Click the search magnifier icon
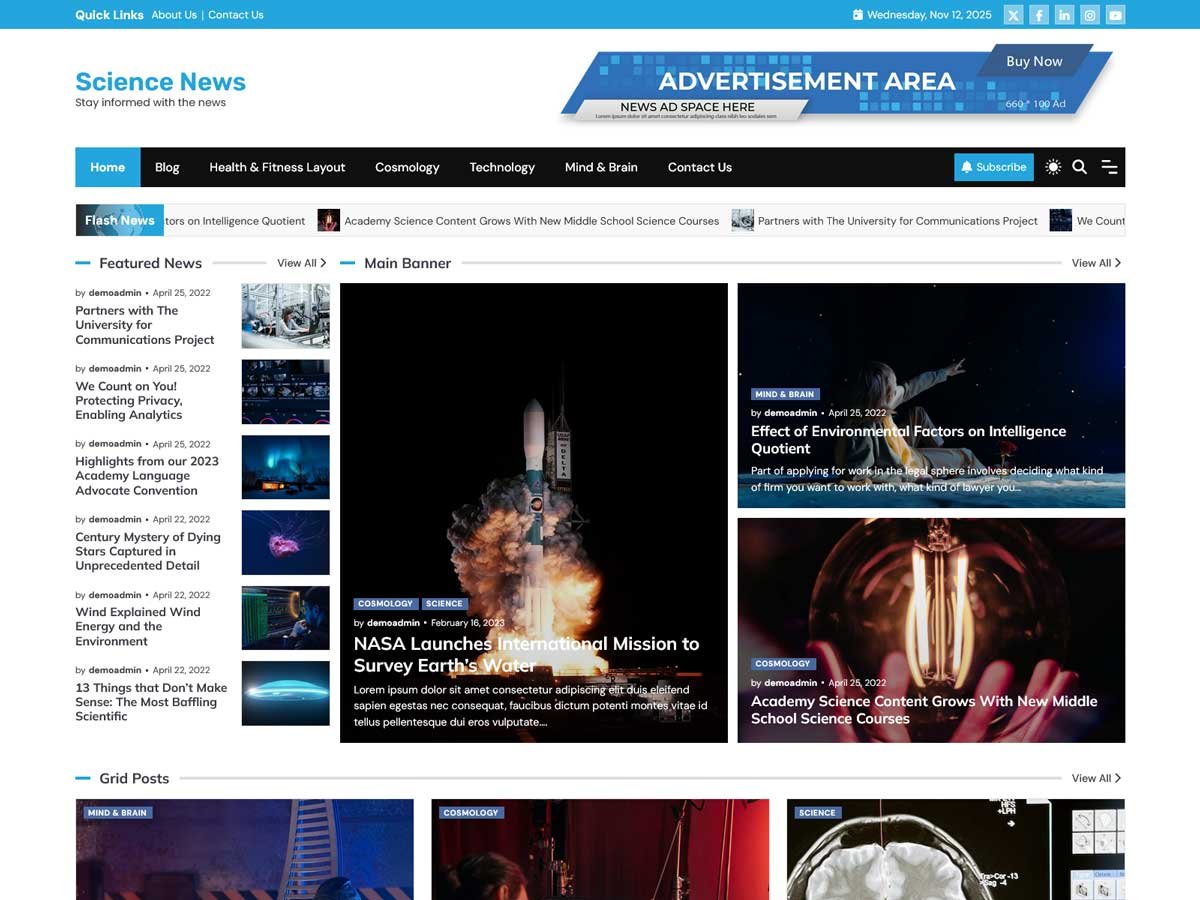The width and height of the screenshot is (1200, 900). coord(1079,167)
